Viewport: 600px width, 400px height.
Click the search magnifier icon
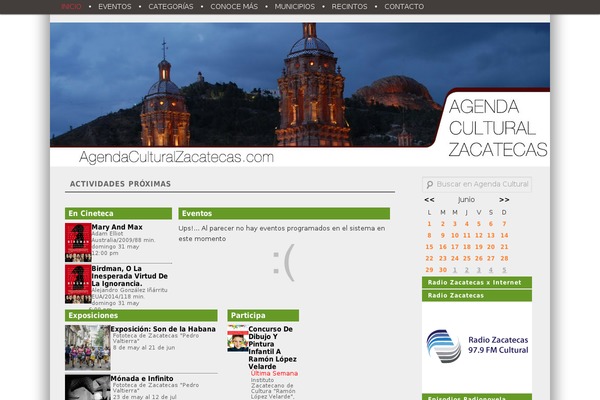click(x=430, y=184)
